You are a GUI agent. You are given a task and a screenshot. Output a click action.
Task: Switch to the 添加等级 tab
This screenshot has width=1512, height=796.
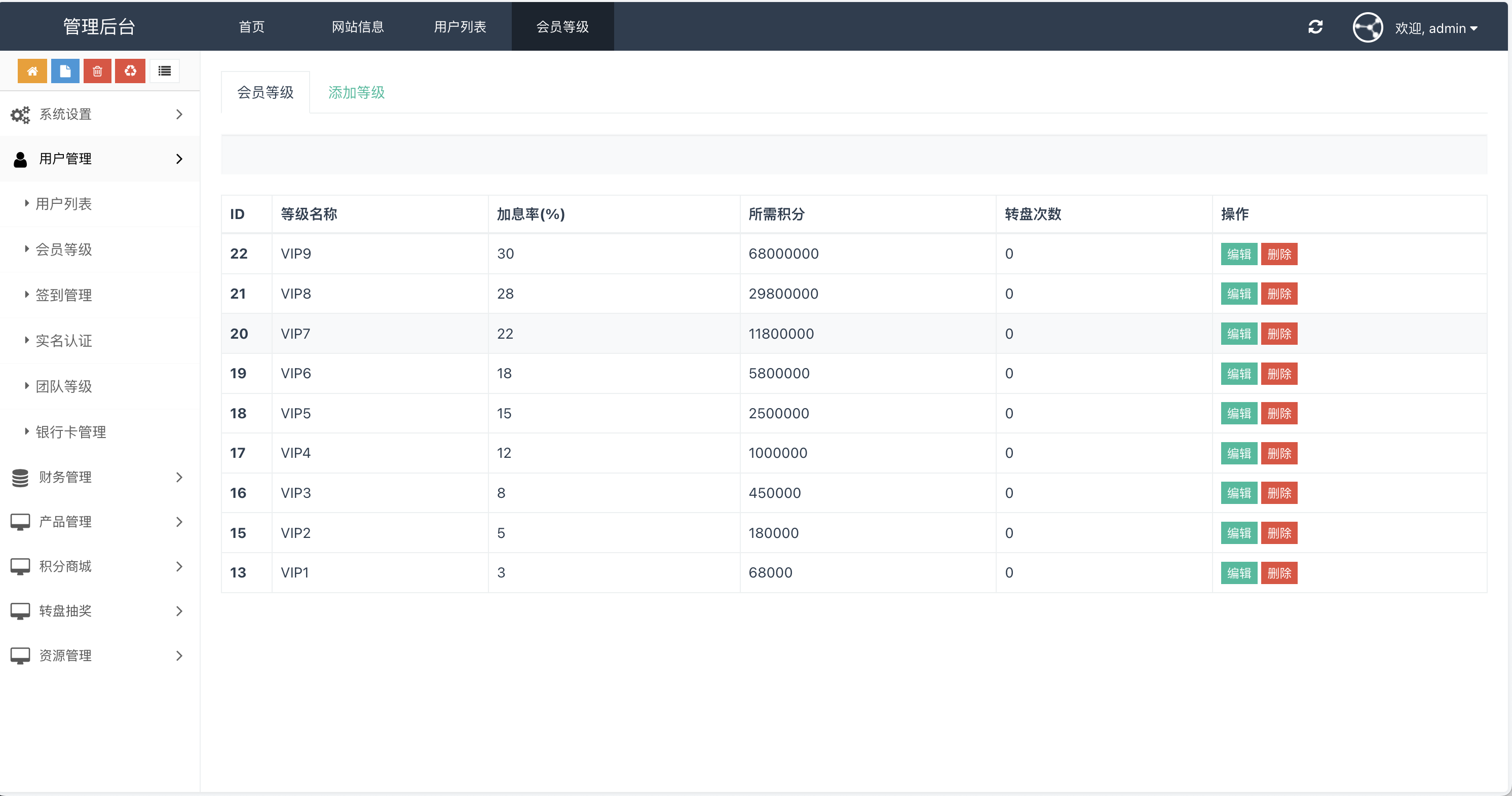(x=356, y=92)
